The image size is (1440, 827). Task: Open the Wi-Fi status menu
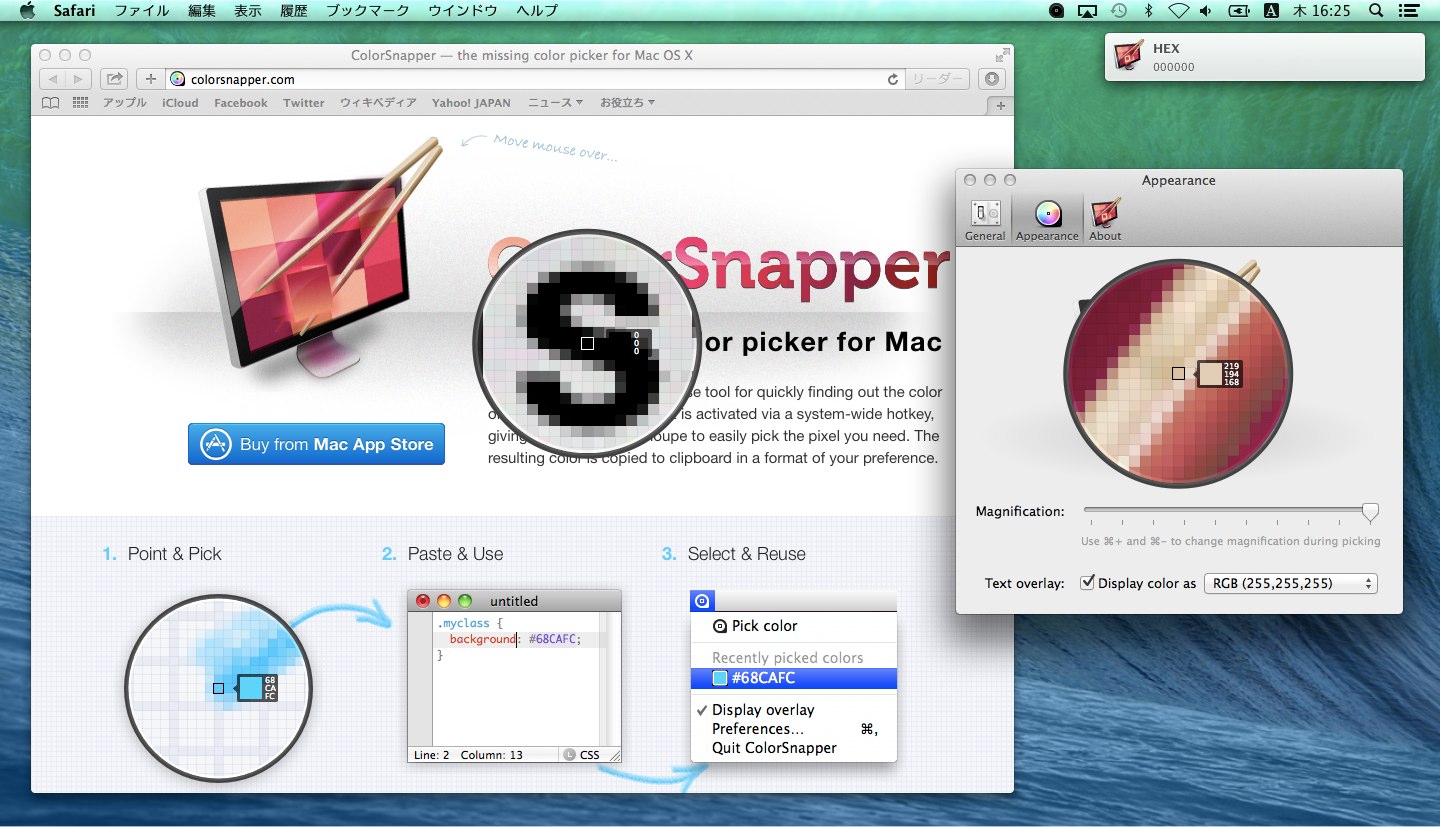[x=1178, y=10]
